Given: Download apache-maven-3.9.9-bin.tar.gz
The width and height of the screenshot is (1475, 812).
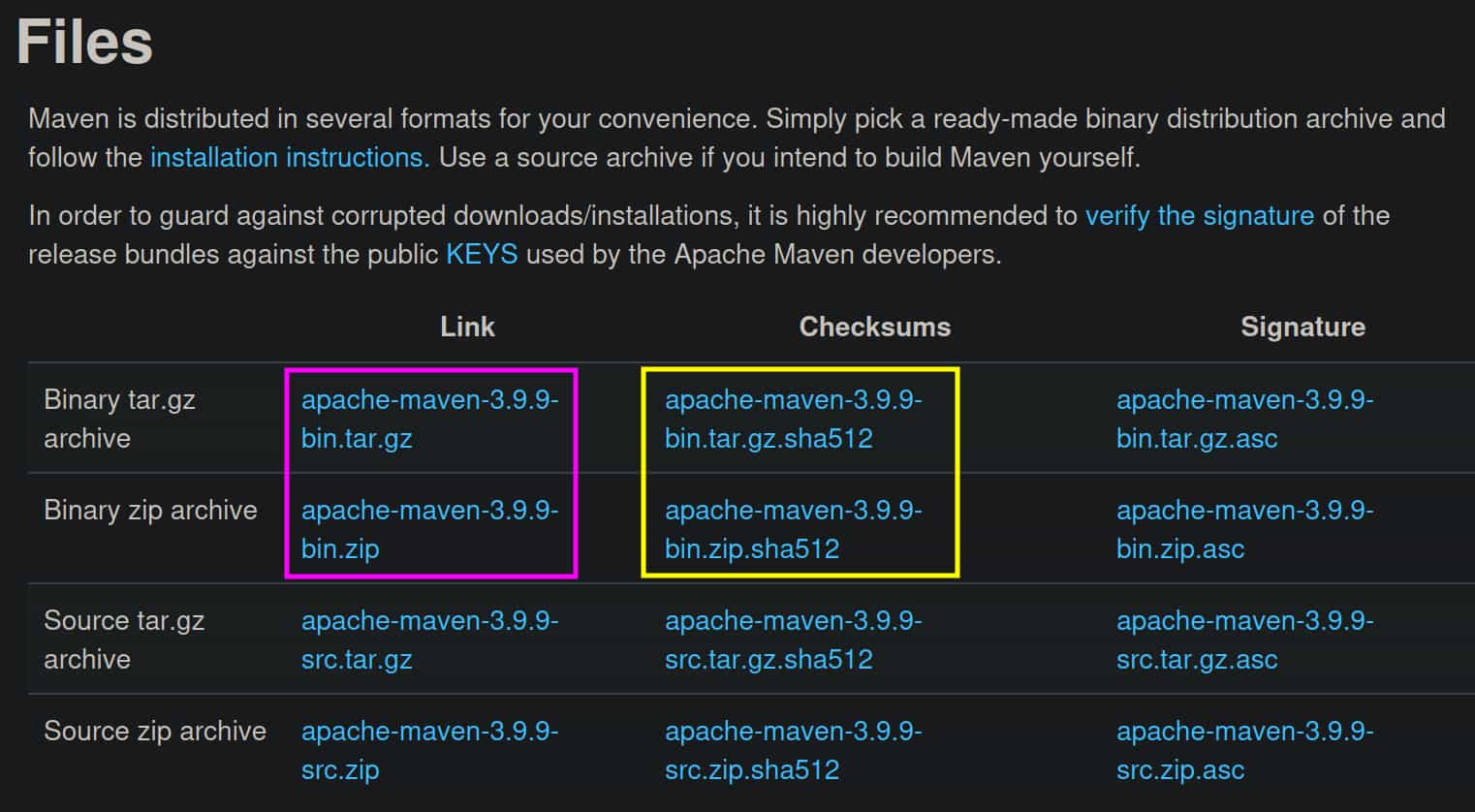Looking at the screenshot, I should (x=430, y=419).
